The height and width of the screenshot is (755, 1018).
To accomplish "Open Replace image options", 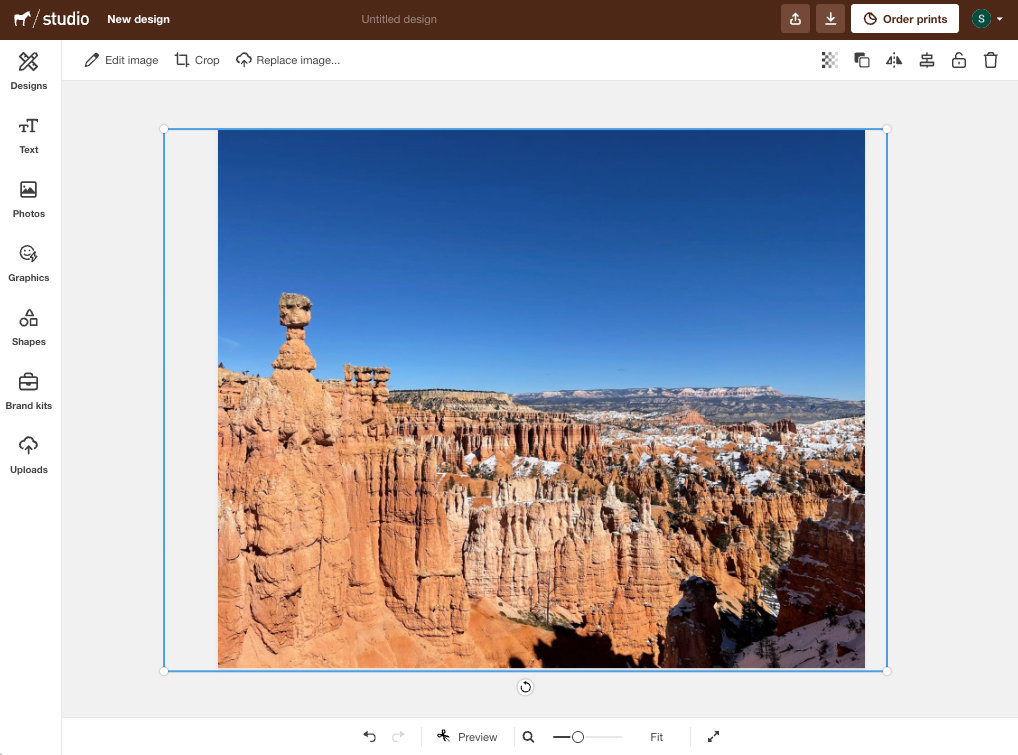I will tap(289, 60).
